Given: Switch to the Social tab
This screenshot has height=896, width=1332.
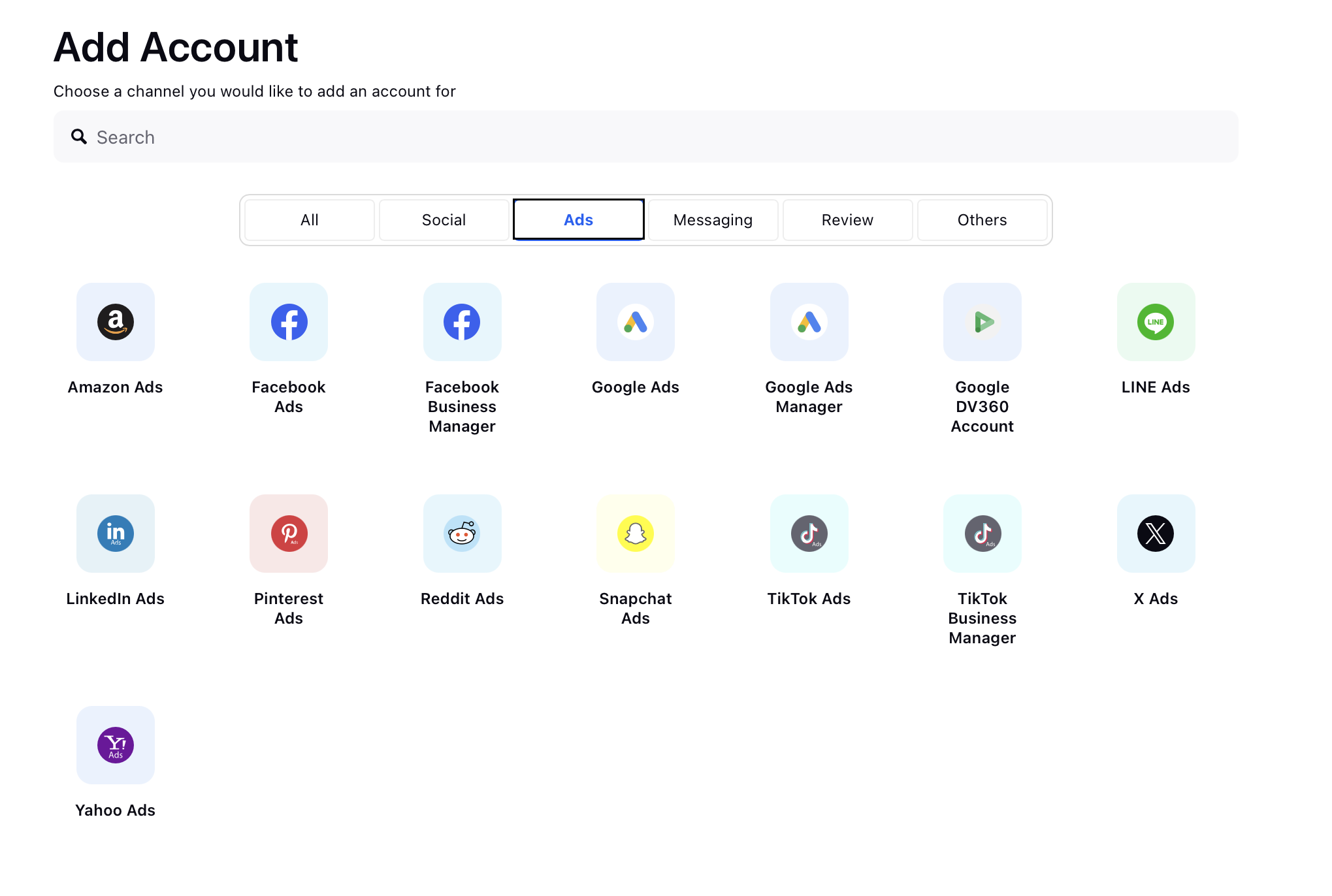Looking at the screenshot, I should click(x=444, y=220).
